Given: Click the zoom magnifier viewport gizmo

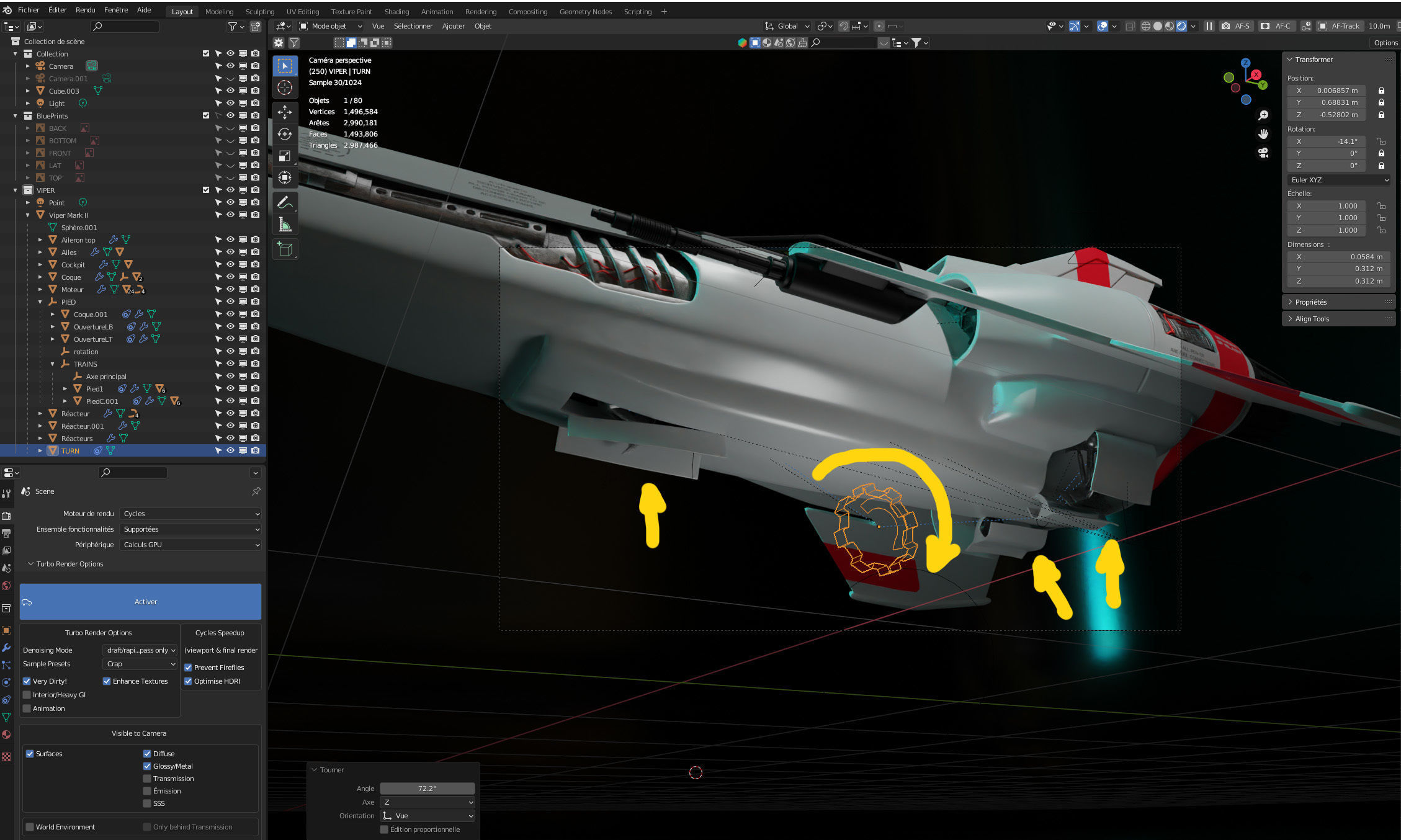Looking at the screenshot, I should [x=1263, y=115].
